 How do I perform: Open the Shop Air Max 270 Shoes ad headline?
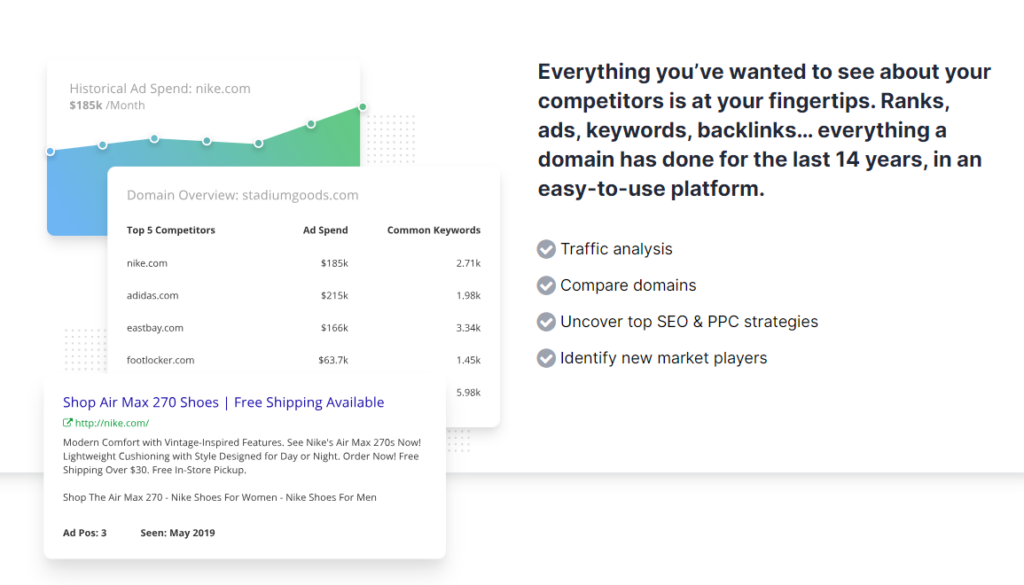[x=223, y=402]
